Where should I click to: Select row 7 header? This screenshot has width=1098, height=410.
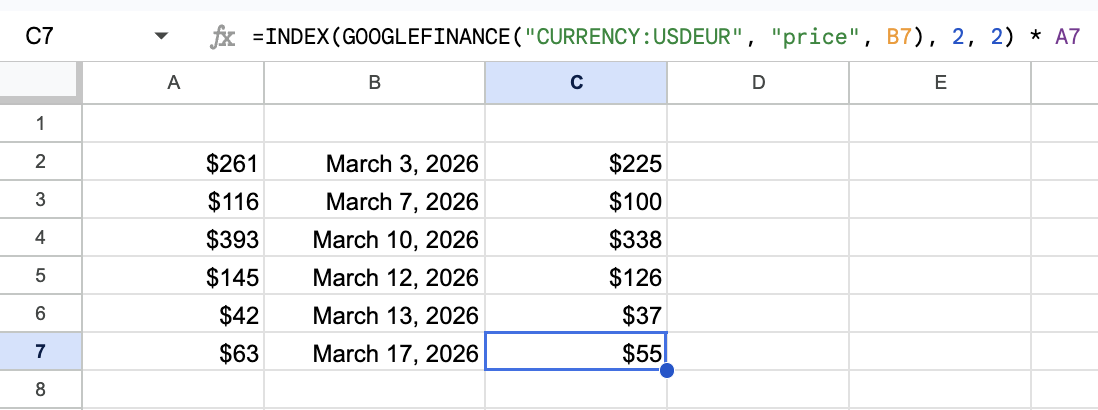click(x=40, y=352)
